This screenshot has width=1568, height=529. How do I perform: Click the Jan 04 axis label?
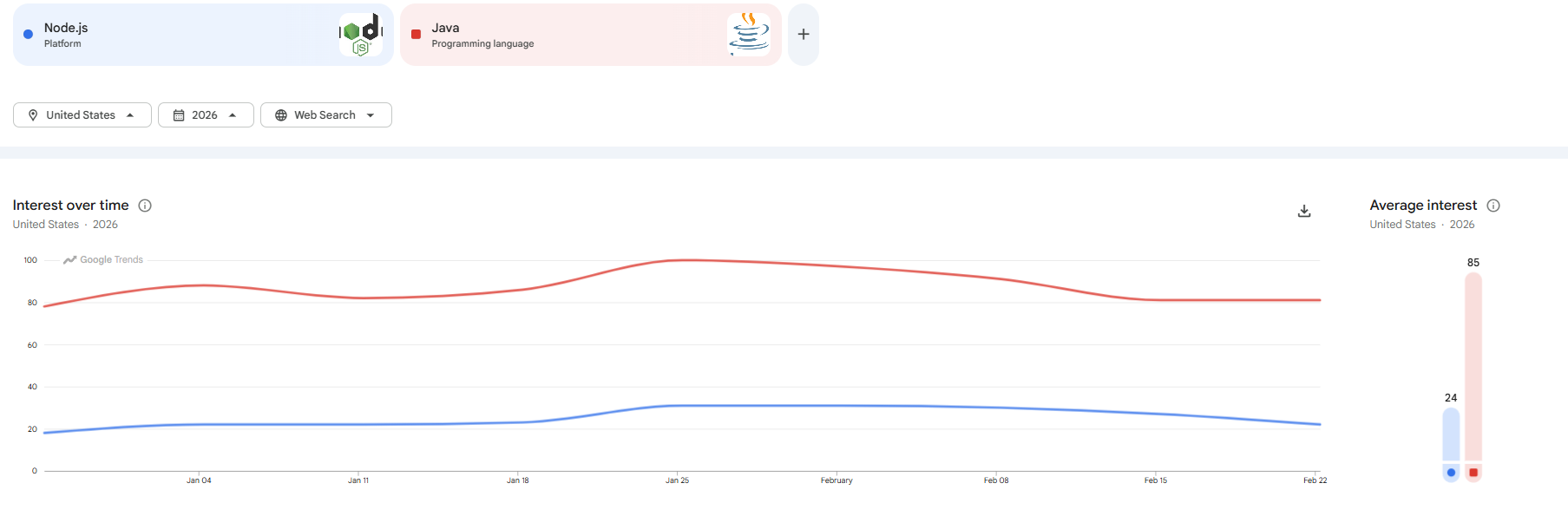click(x=199, y=480)
